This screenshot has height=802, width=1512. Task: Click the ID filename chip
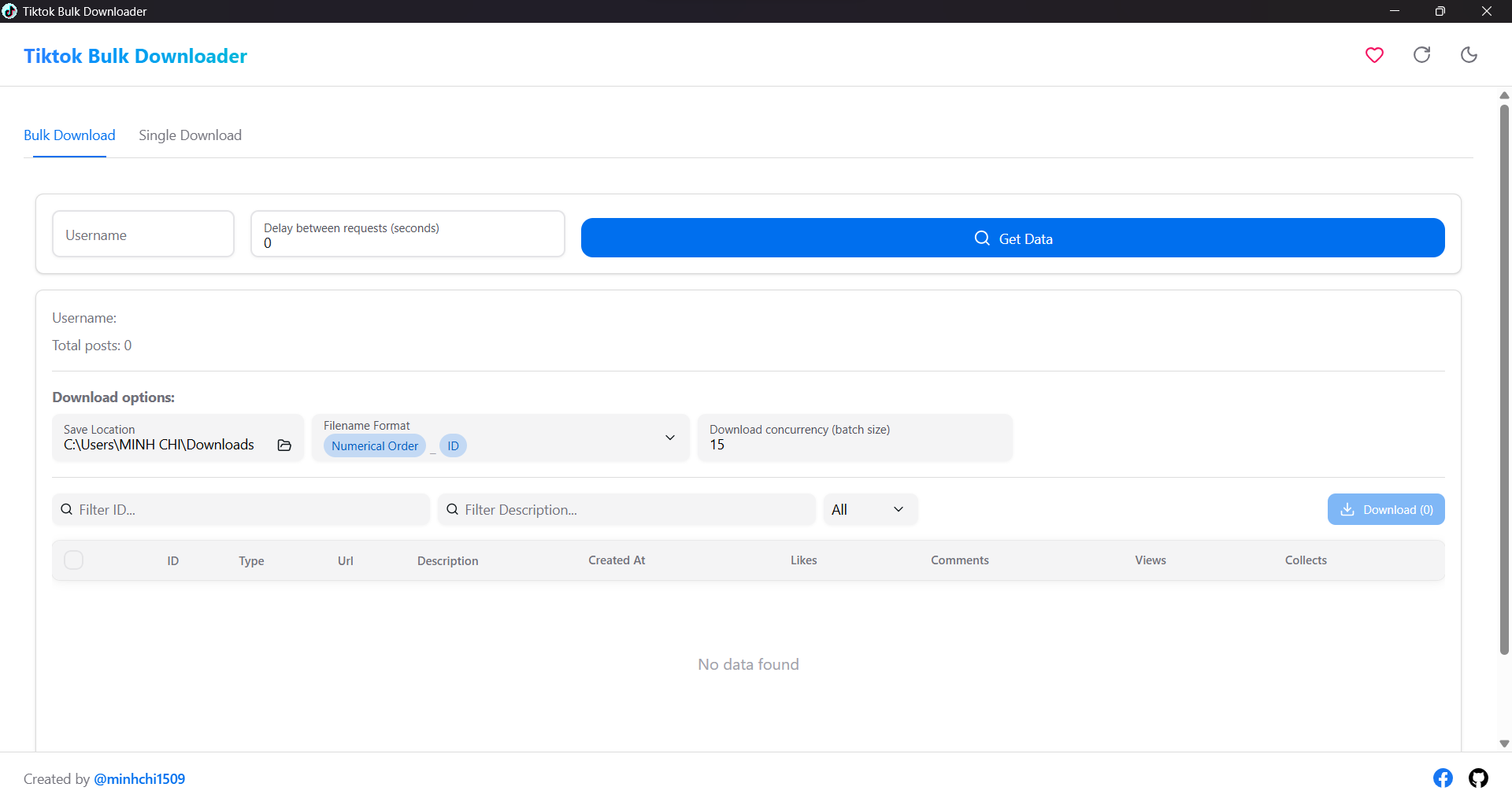pos(453,445)
